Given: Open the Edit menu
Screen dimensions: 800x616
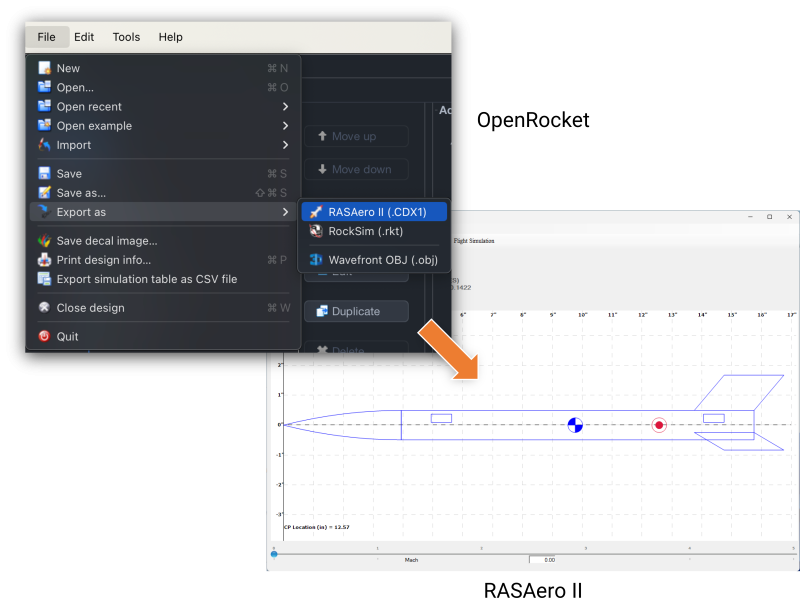Looking at the screenshot, I should (84, 37).
